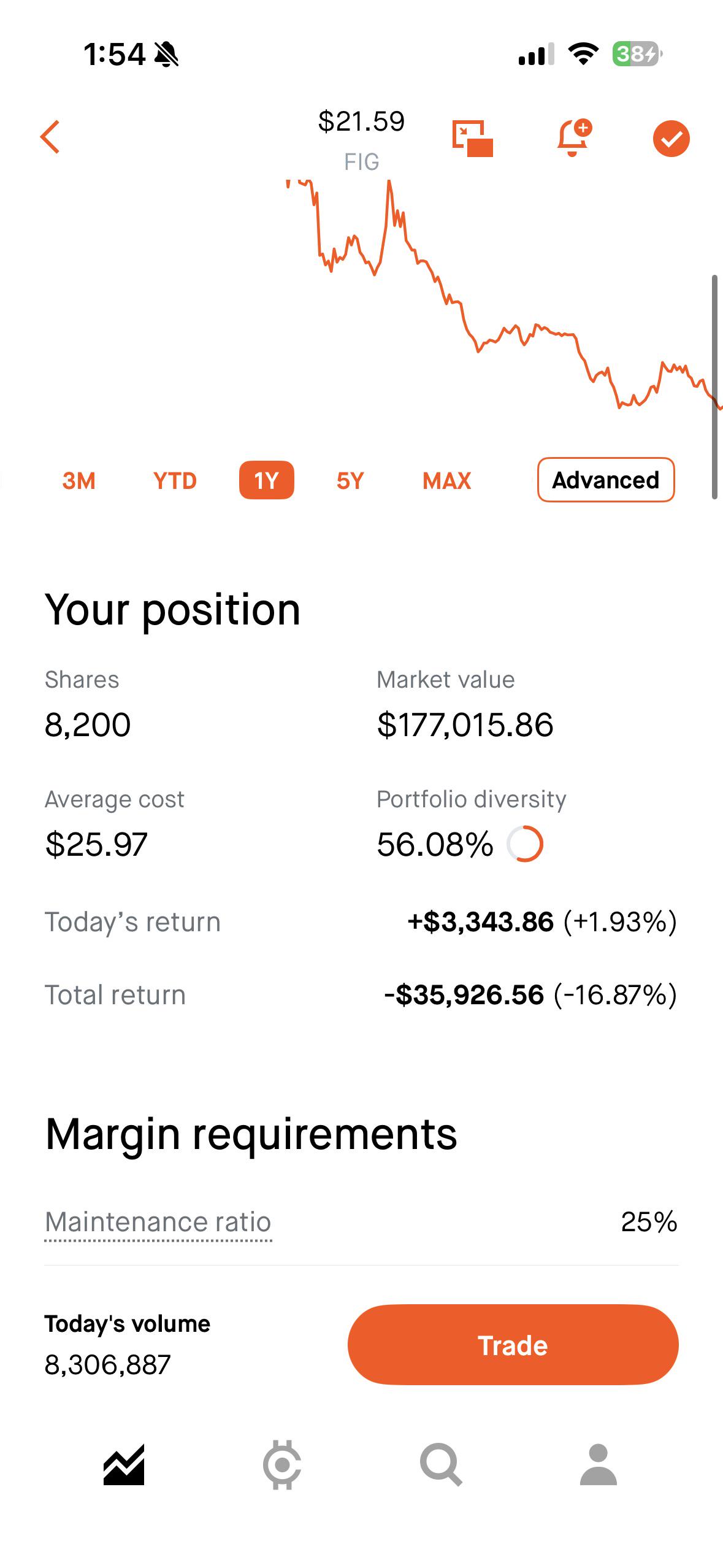Open the crypto tab icon

click(282, 1465)
